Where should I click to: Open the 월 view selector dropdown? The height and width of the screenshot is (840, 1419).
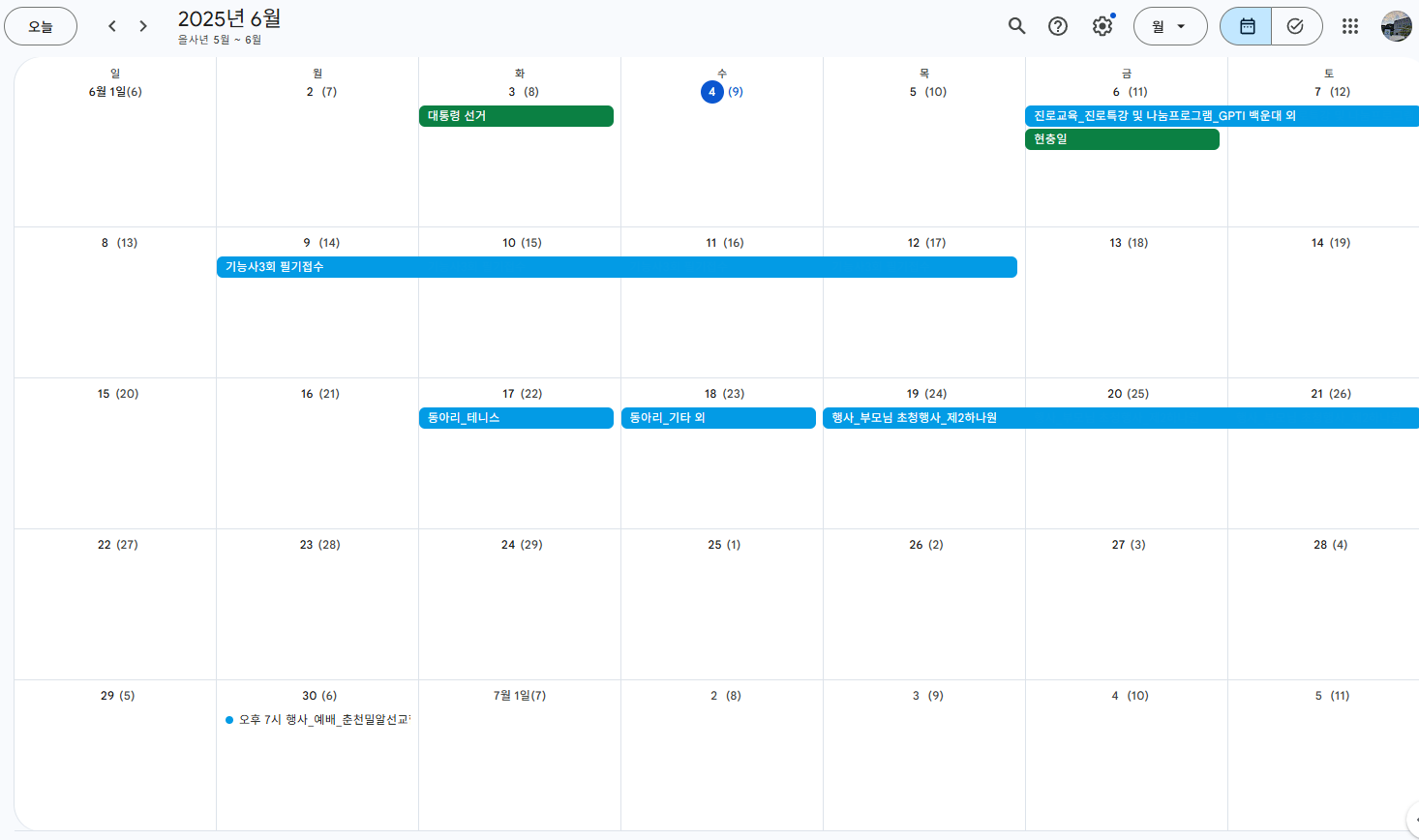click(1170, 26)
